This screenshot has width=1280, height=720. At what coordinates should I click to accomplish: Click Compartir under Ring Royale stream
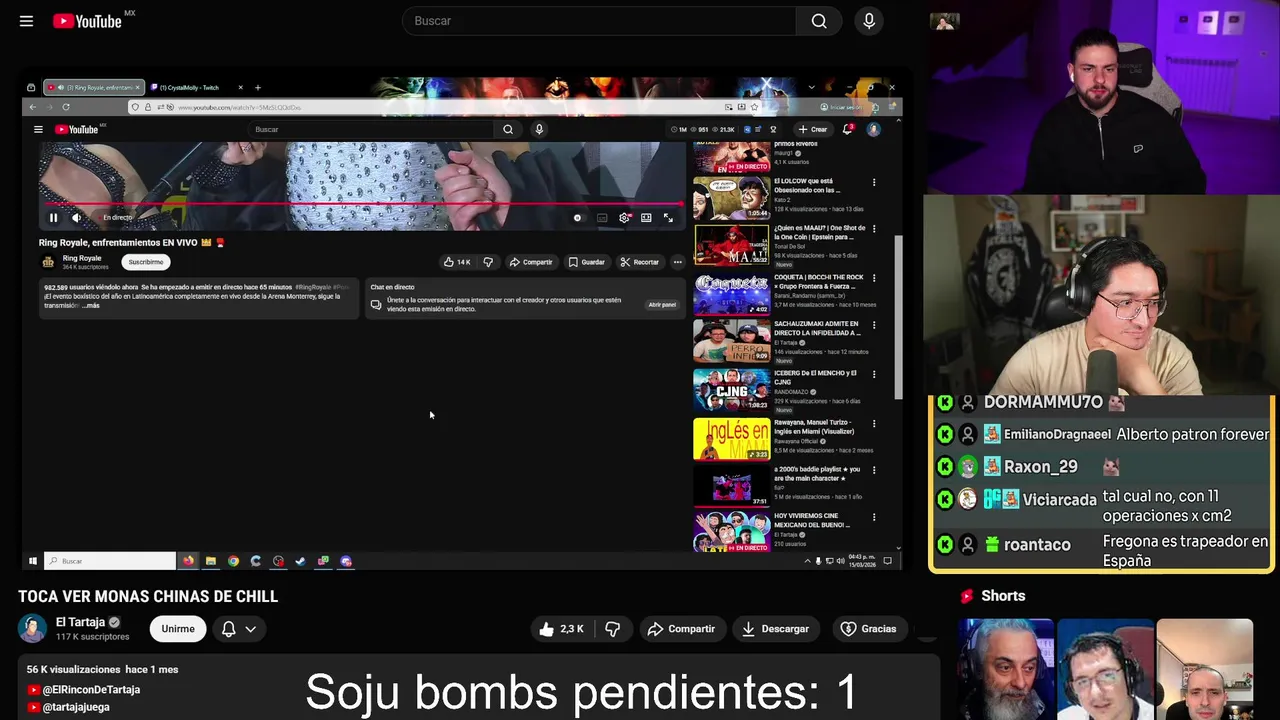[530, 262]
